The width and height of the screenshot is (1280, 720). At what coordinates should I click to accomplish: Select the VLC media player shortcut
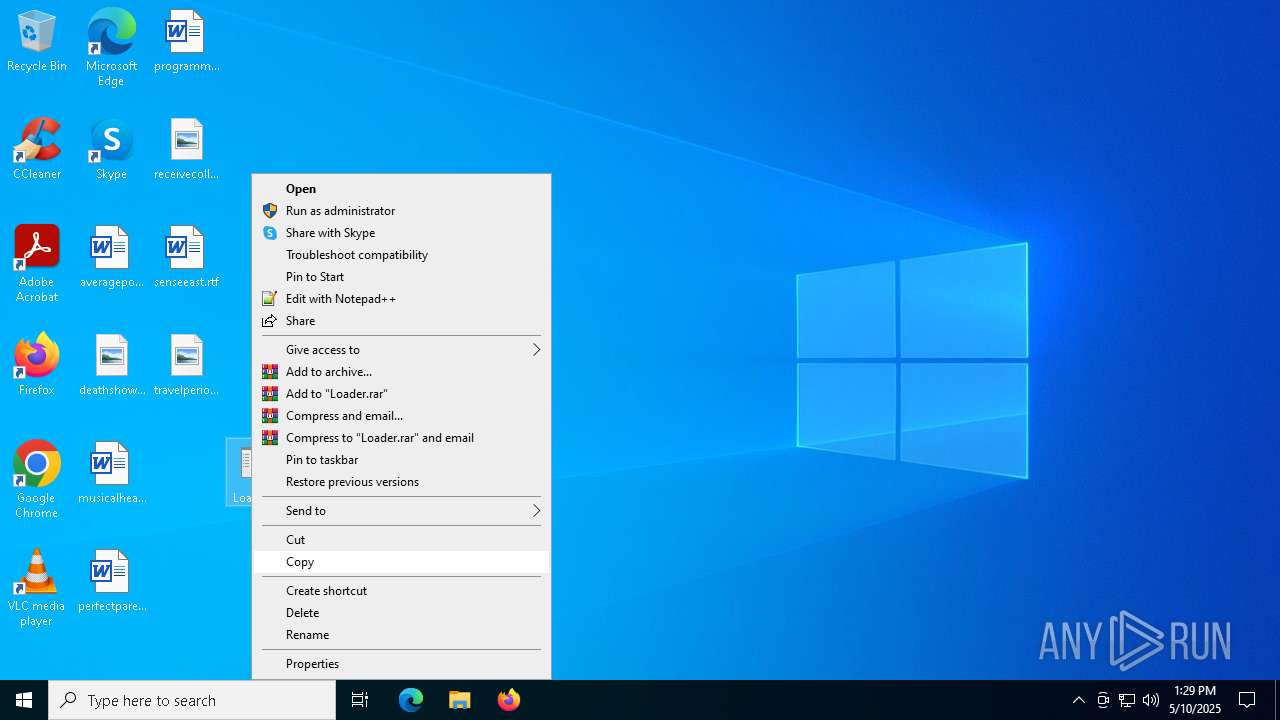(x=37, y=588)
